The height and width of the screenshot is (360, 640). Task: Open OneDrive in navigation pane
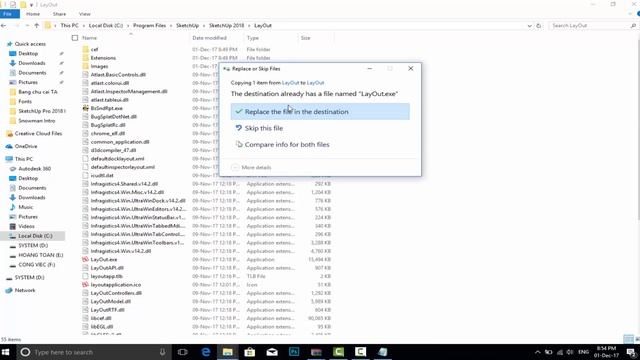(x=26, y=146)
